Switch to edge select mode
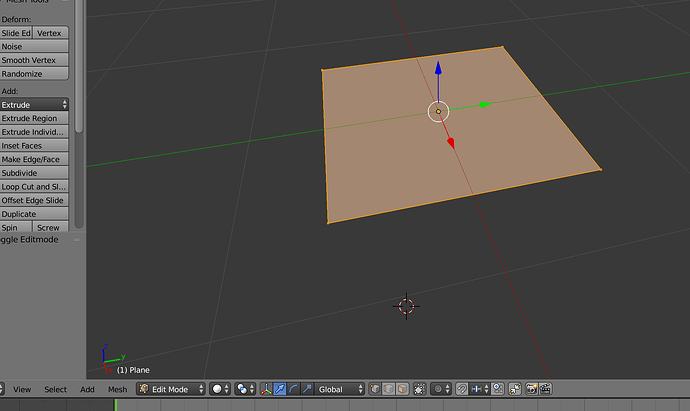Screen dimensions: 690x411 (x=389, y=389)
